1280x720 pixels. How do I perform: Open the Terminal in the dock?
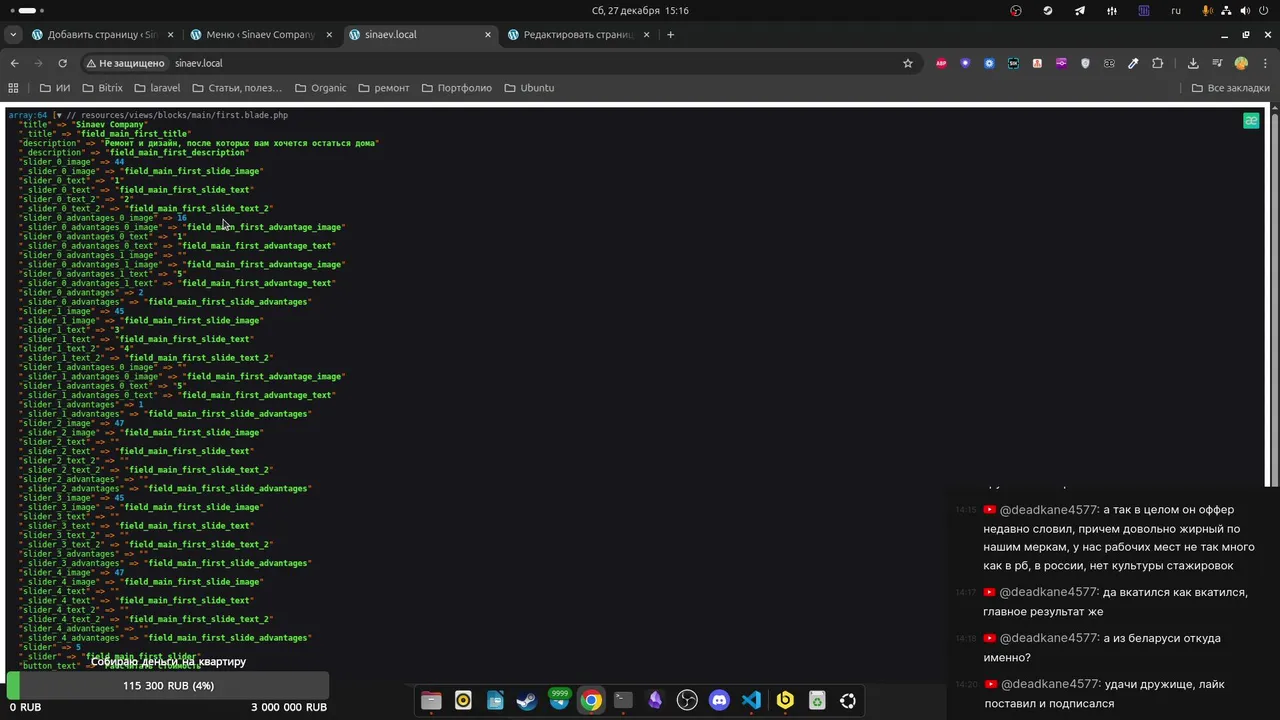pos(623,700)
